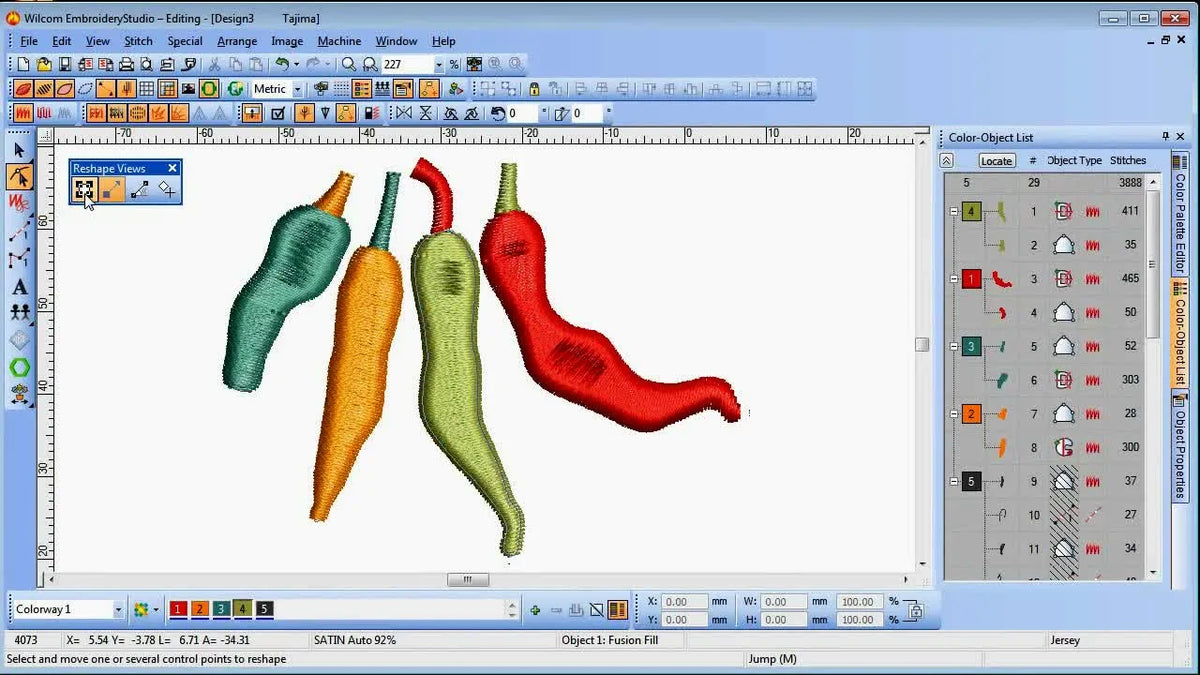Collapse color 3 group in object list
The width and height of the screenshot is (1200, 675).
coord(954,347)
